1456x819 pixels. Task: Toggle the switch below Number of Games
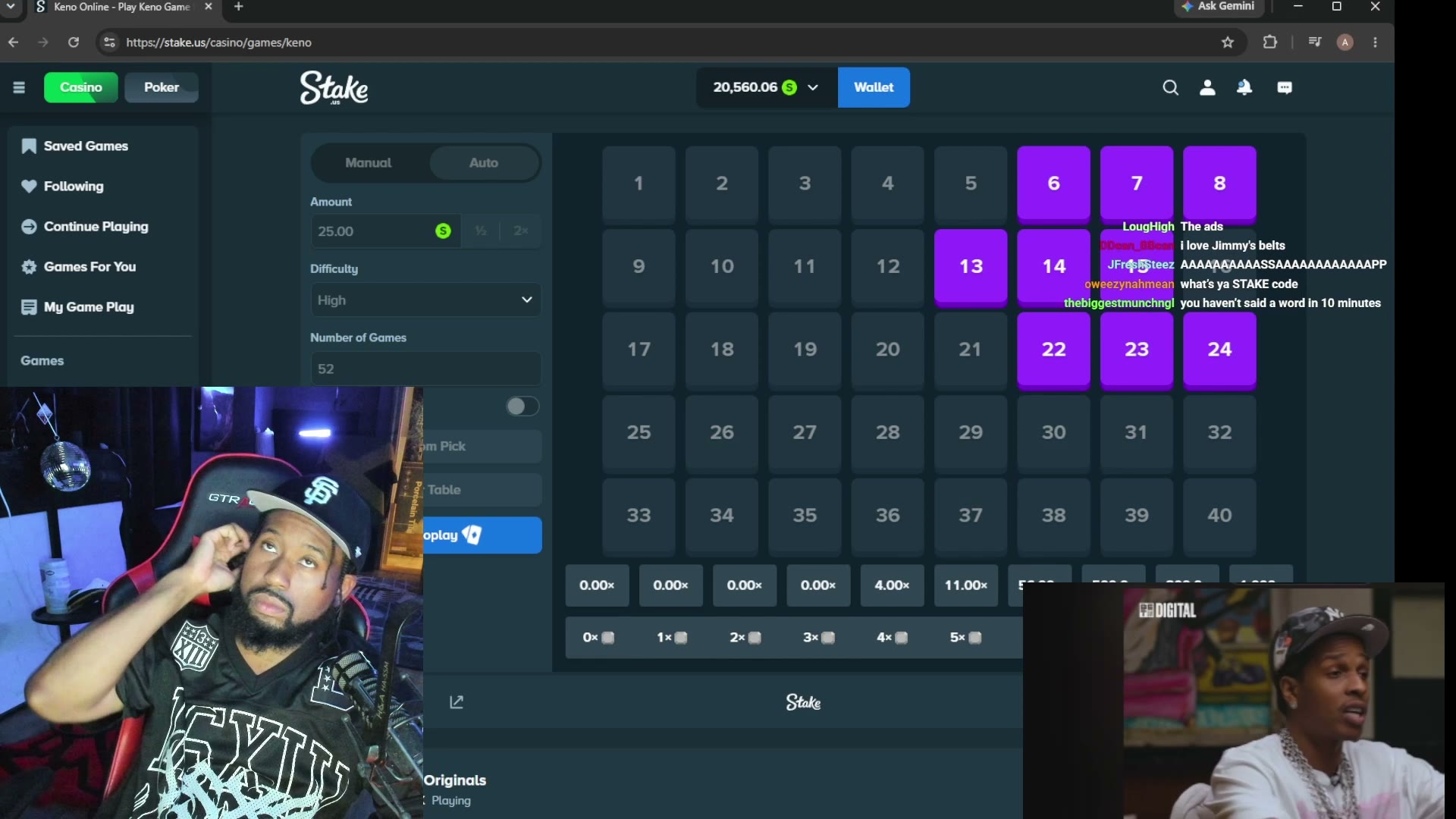point(522,406)
